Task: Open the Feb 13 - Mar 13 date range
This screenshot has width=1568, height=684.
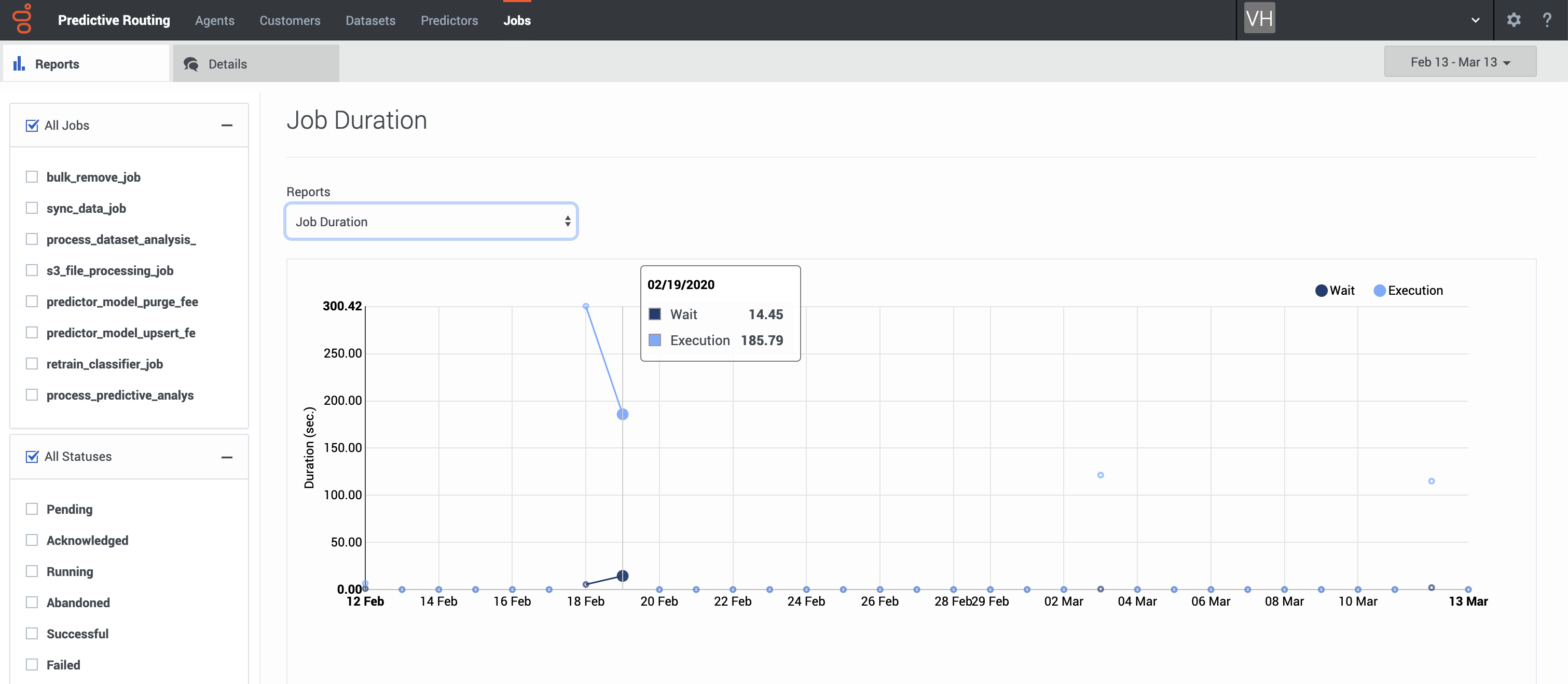Action: [1460, 62]
